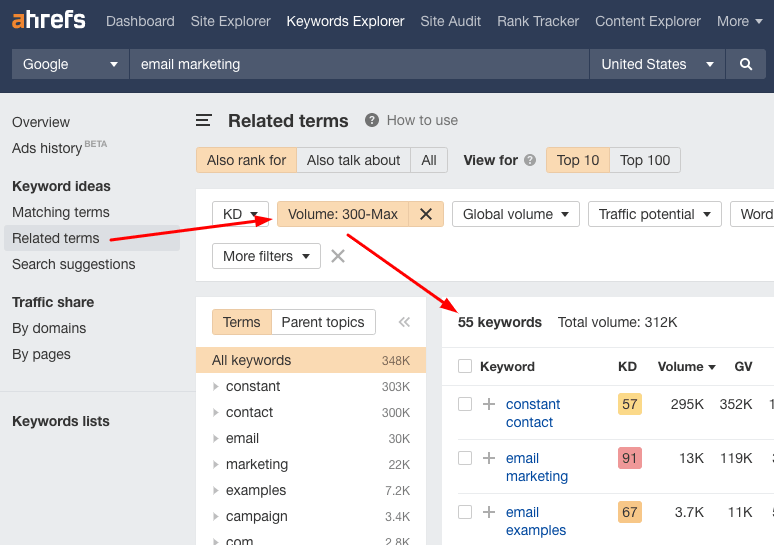The height and width of the screenshot is (545, 774).
Task: Switch to the Parent topics tab
Action: pos(323,322)
